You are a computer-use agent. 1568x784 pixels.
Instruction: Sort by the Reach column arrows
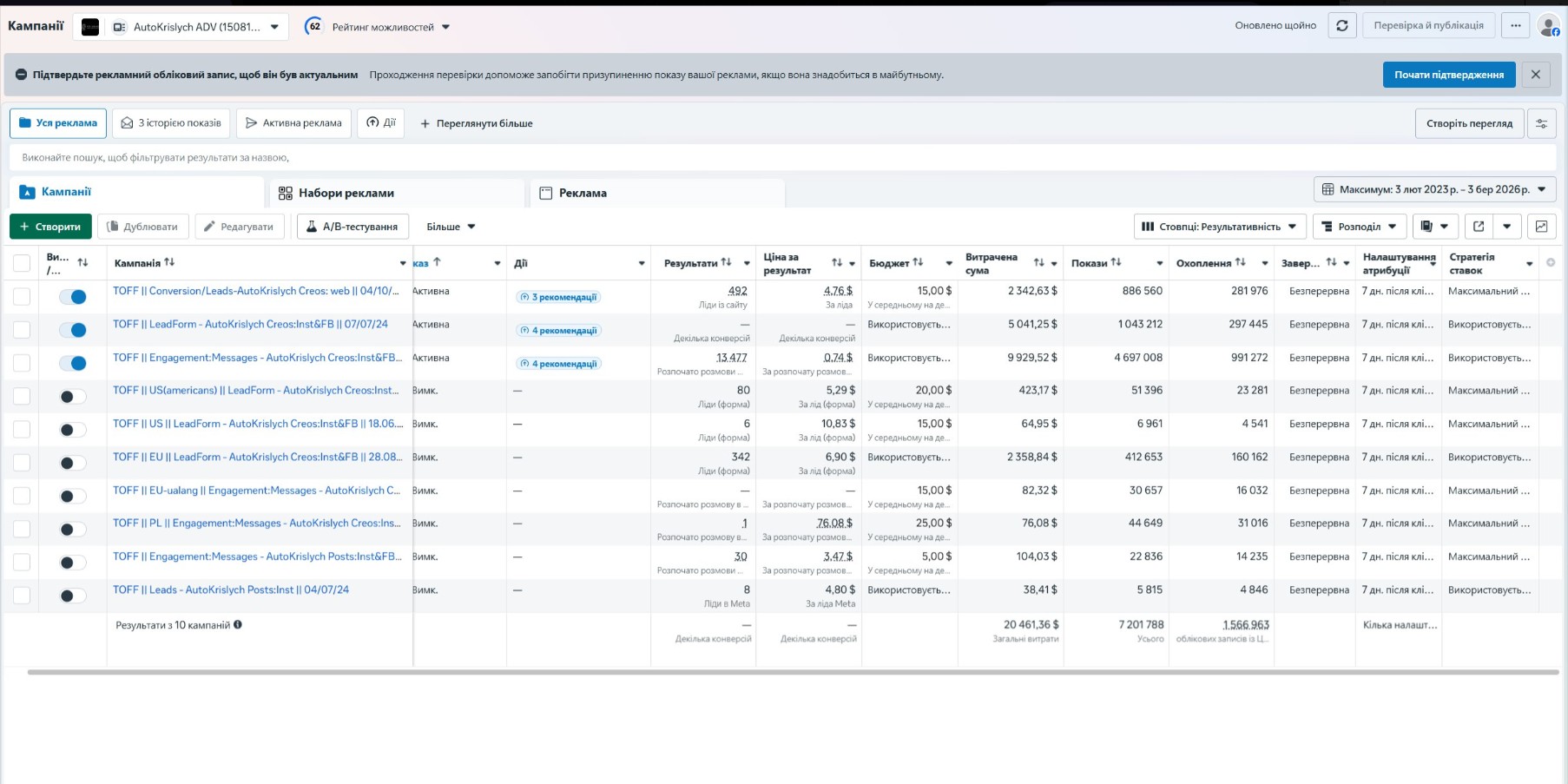1241,262
